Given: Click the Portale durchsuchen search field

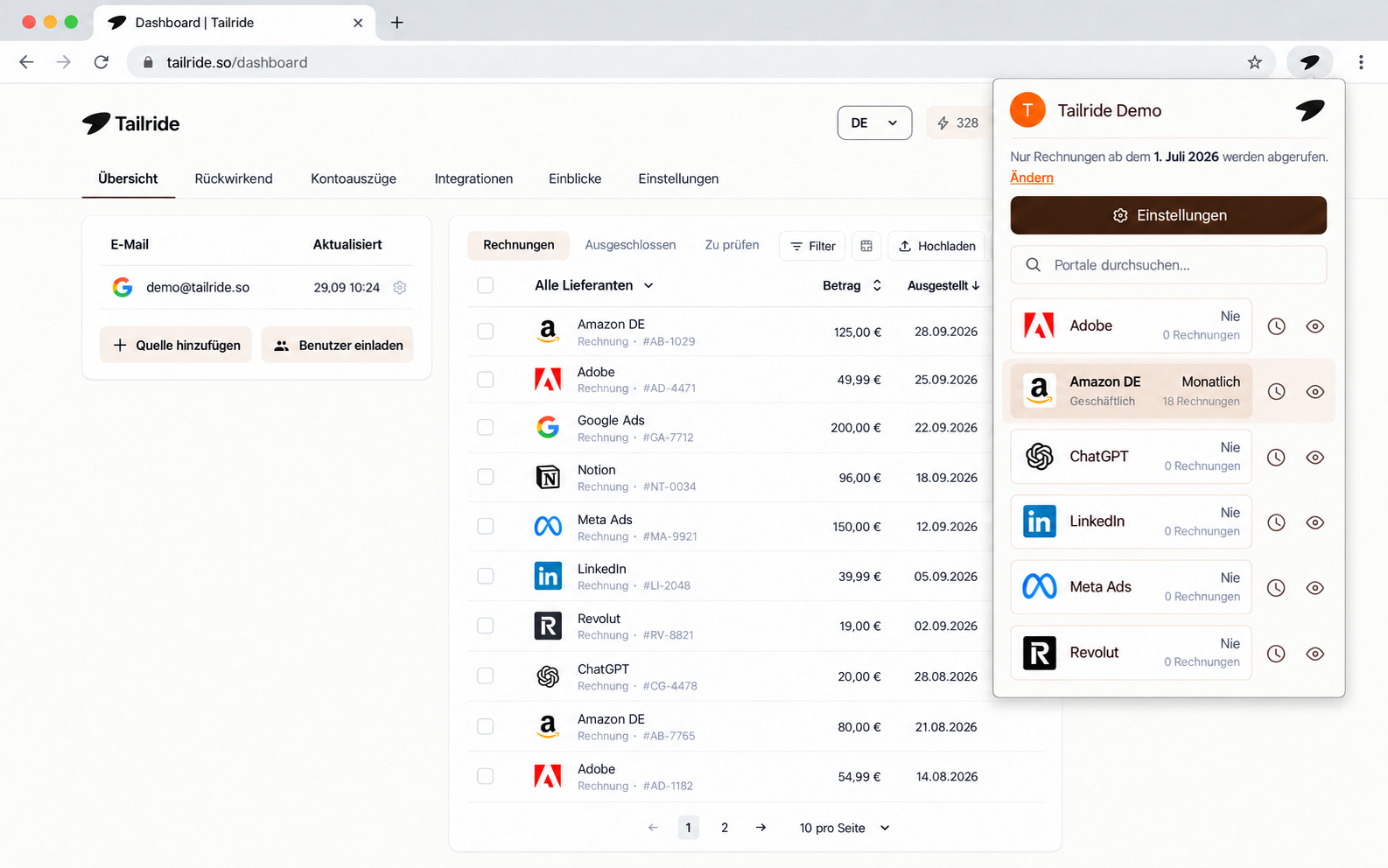Looking at the screenshot, I should [1168, 264].
